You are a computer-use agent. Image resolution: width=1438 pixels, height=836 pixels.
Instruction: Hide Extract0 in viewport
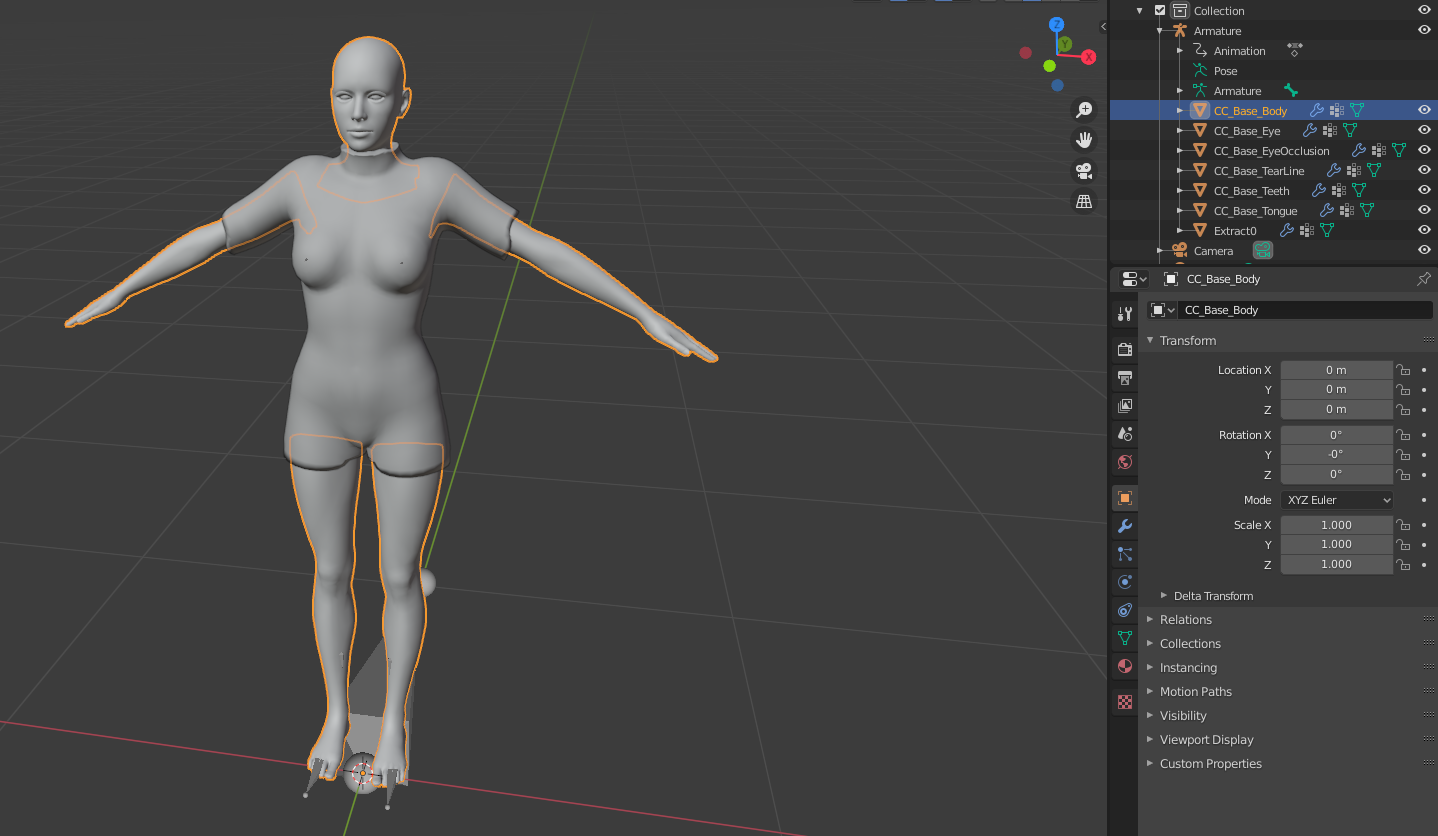pyautogui.click(x=1424, y=230)
